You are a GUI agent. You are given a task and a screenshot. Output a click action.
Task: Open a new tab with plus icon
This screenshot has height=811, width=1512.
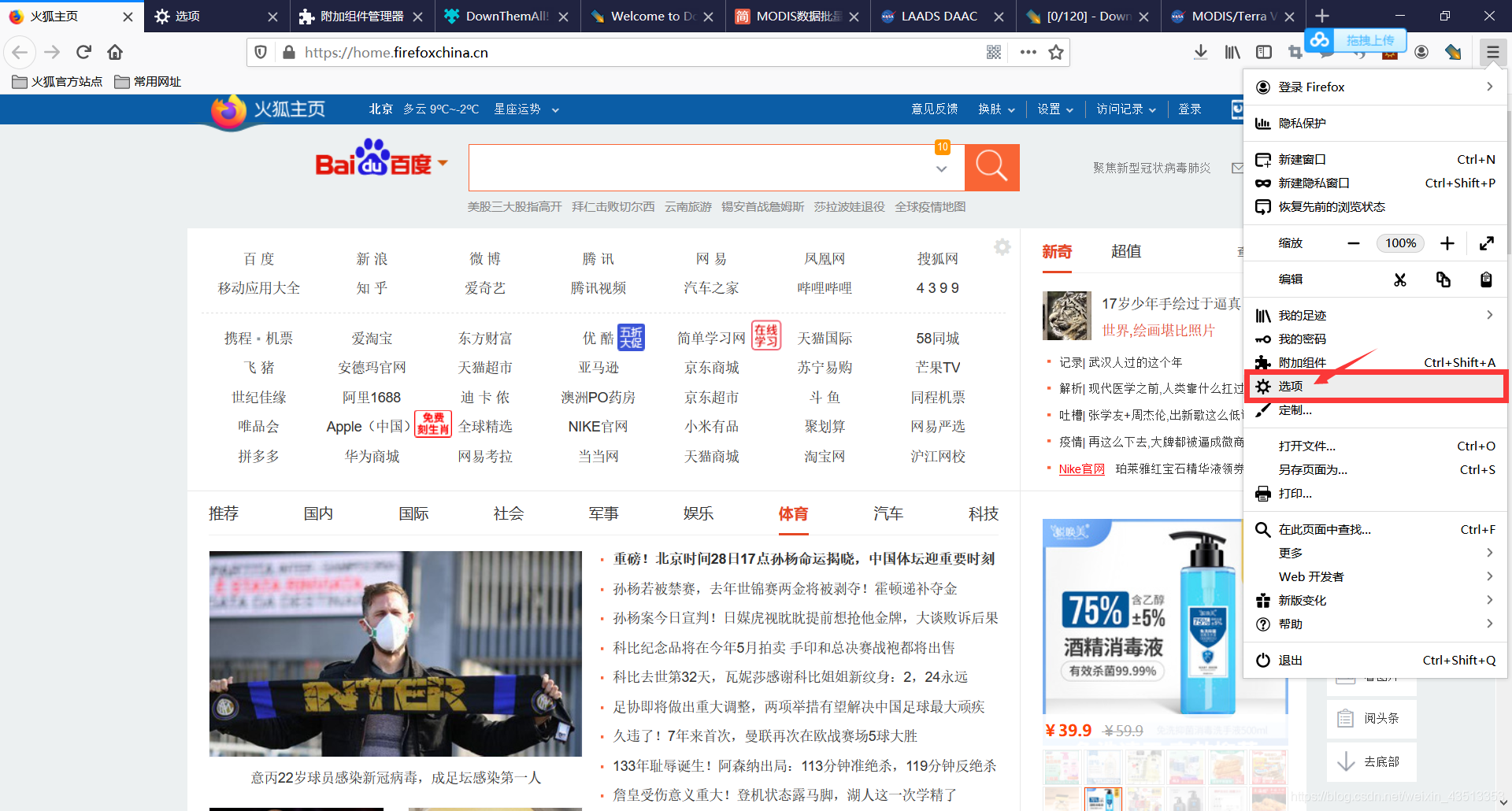click(1323, 16)
